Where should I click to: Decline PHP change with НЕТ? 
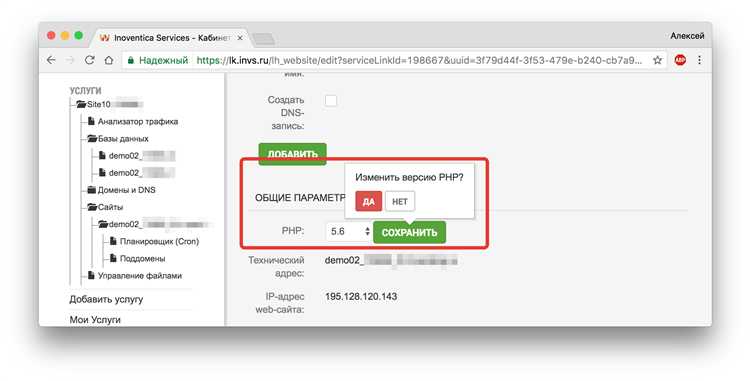(x=400, y=202)
